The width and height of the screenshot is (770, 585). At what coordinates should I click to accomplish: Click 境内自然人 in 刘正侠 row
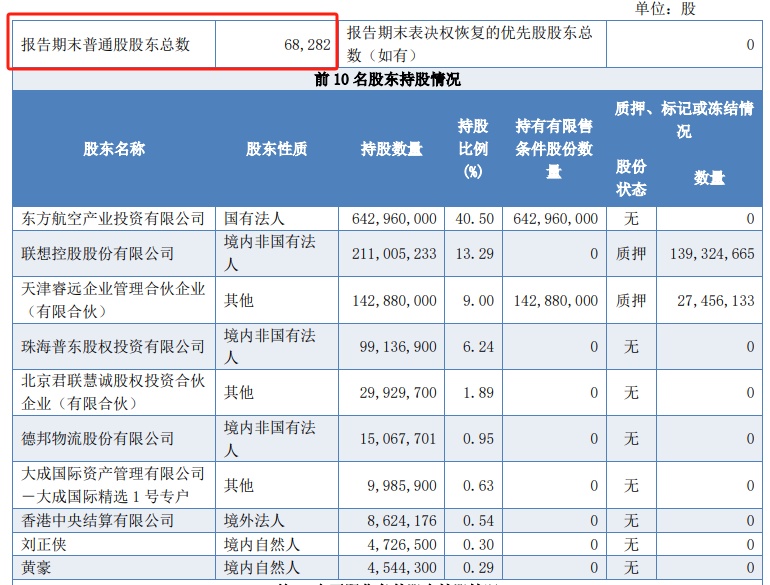[x=262, y=544]
